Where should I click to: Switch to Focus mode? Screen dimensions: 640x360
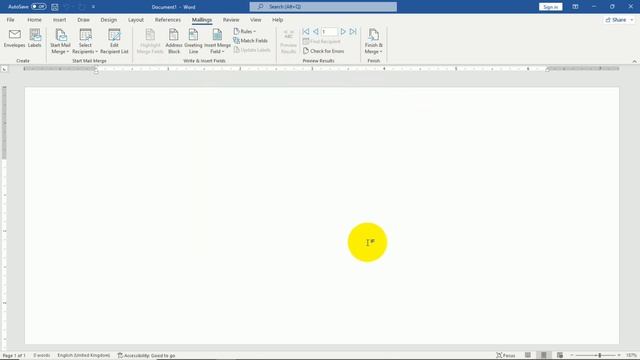506,356
